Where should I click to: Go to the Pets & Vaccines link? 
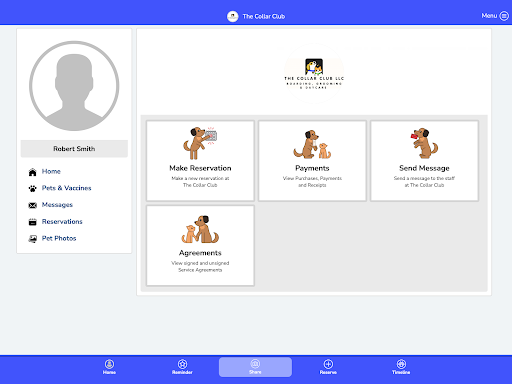point(66,188)
